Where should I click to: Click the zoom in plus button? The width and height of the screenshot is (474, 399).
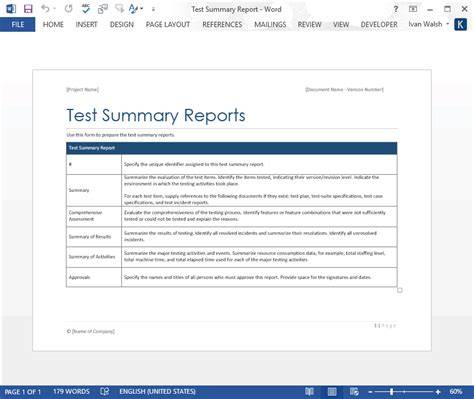438,392
